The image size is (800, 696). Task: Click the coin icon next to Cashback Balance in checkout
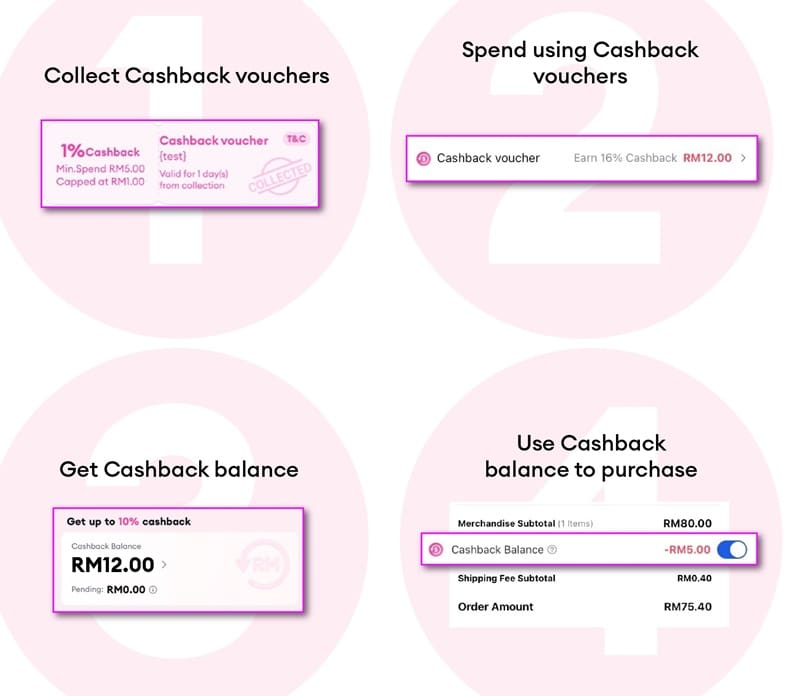click(x=434, y=550)
